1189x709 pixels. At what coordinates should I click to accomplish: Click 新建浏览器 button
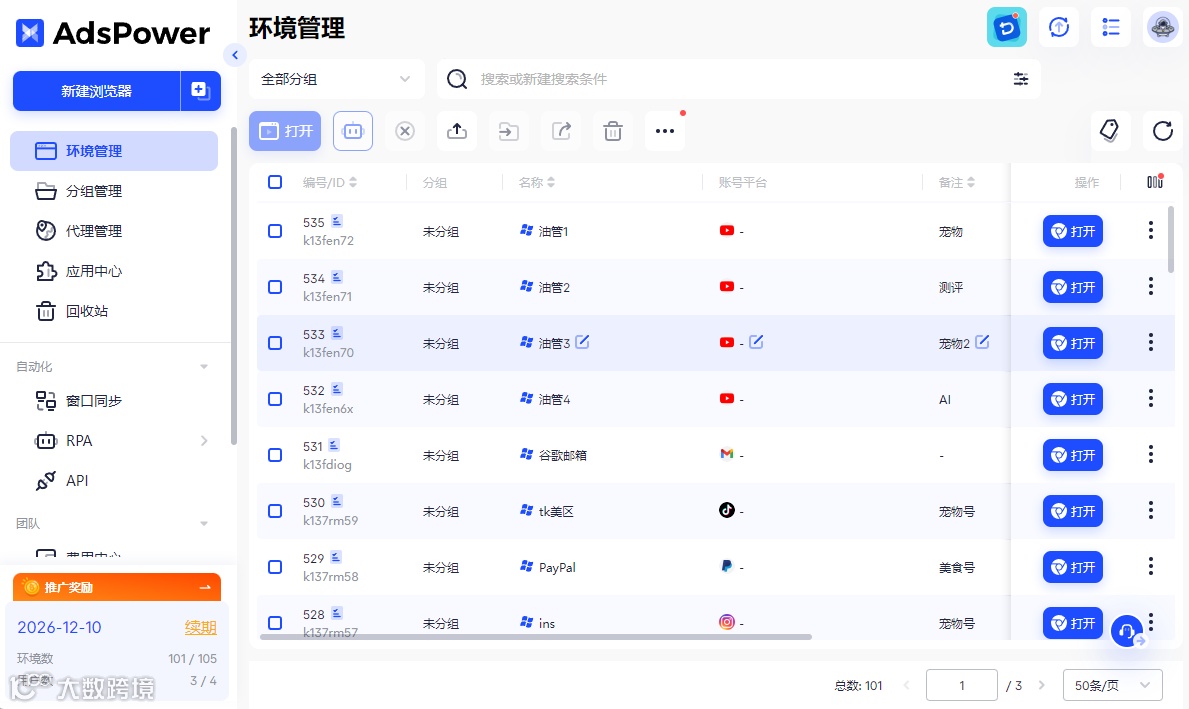click(96, 91)
